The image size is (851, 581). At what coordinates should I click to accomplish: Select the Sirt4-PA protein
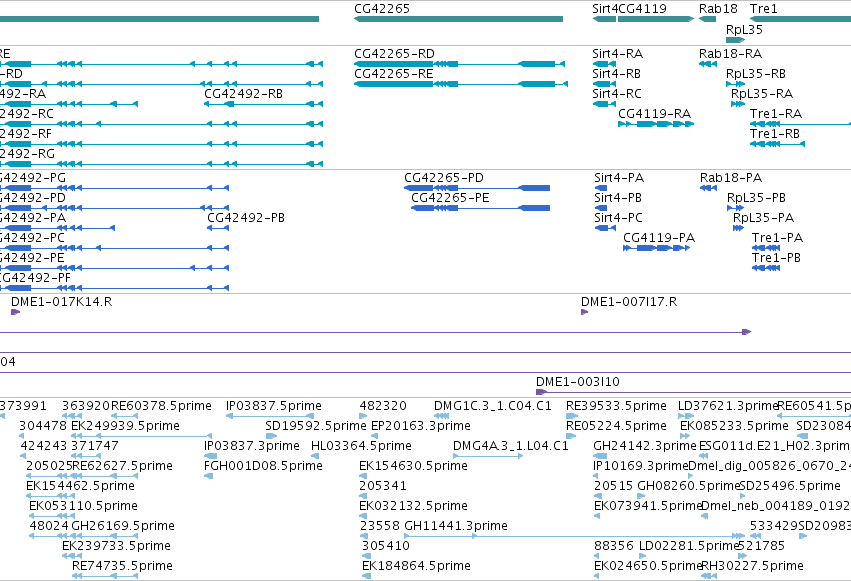601,188
